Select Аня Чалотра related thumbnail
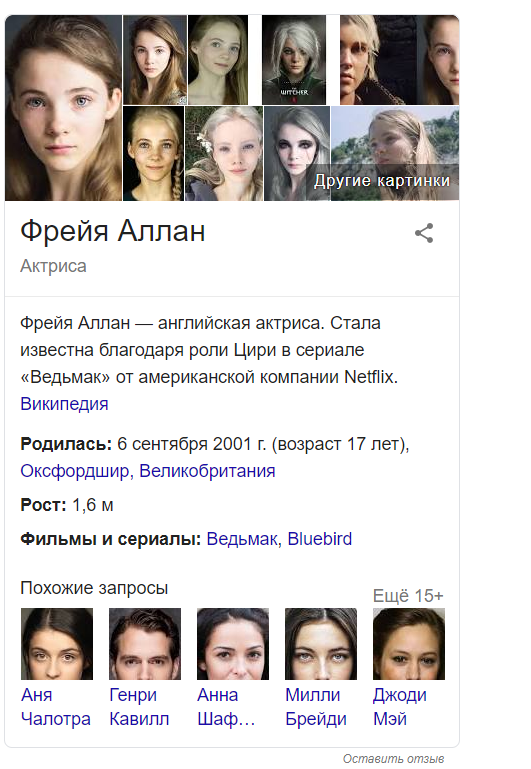The height and width of the screenshot is (769, 531). click(57, 644)
